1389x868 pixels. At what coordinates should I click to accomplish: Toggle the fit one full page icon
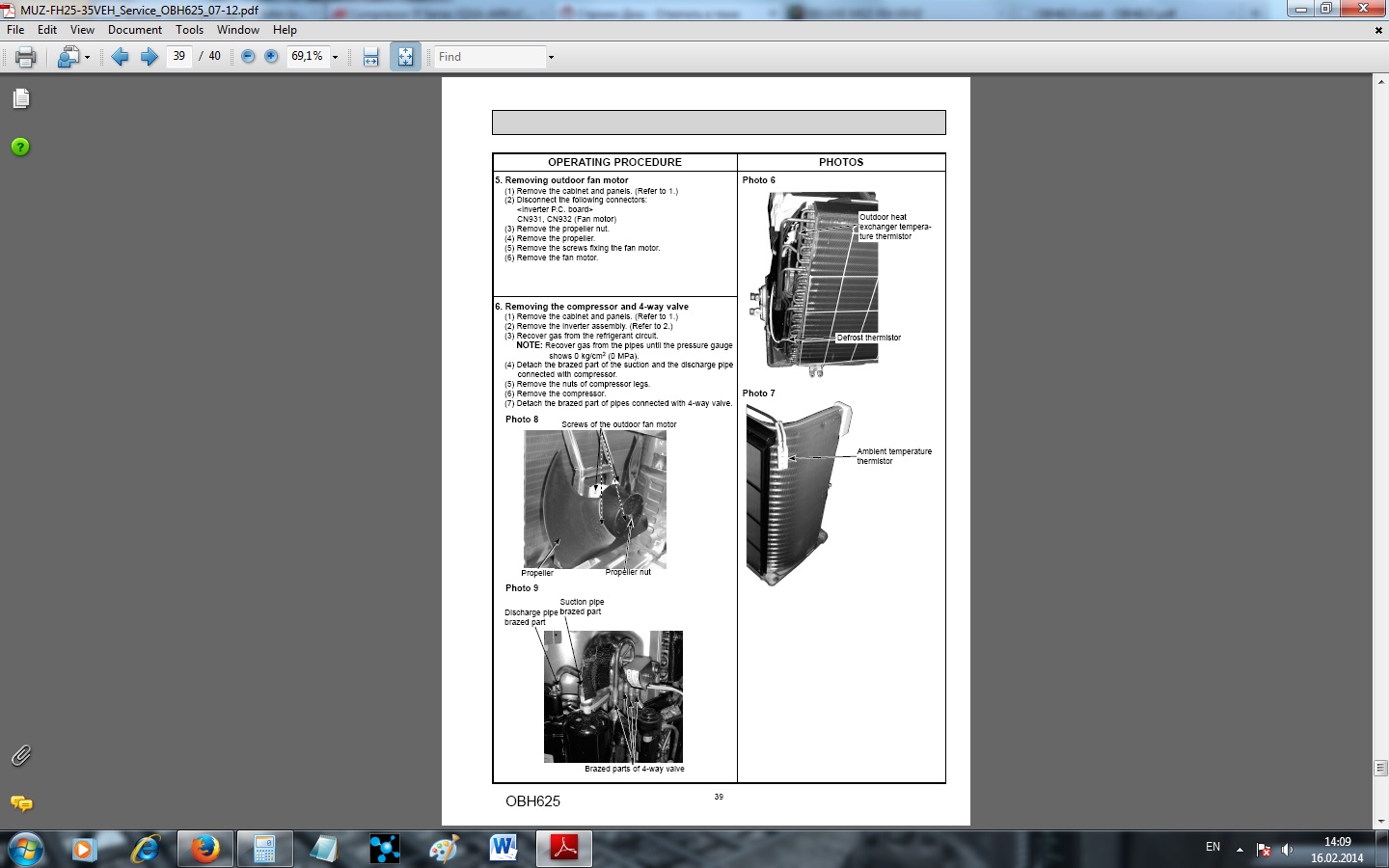[x=406, y=57]
